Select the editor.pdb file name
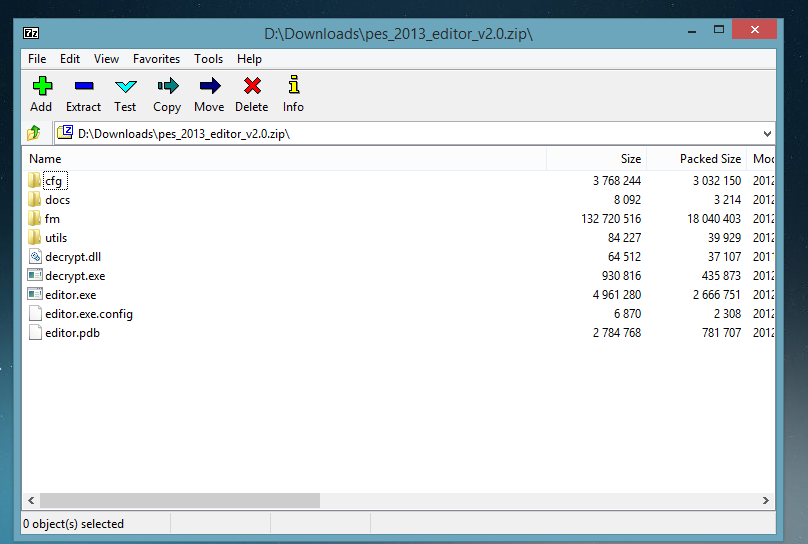This screenshot has width=808, height=544. pos(72,333)
